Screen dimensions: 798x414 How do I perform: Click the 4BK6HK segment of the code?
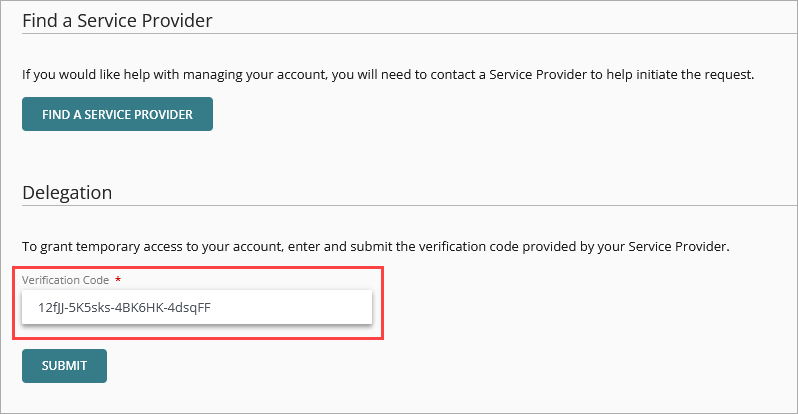(141, 307)
